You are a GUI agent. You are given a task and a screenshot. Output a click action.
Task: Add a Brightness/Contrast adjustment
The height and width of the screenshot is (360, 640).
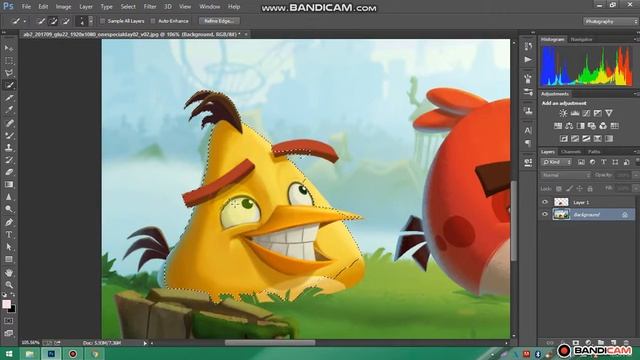pos(563,113)
